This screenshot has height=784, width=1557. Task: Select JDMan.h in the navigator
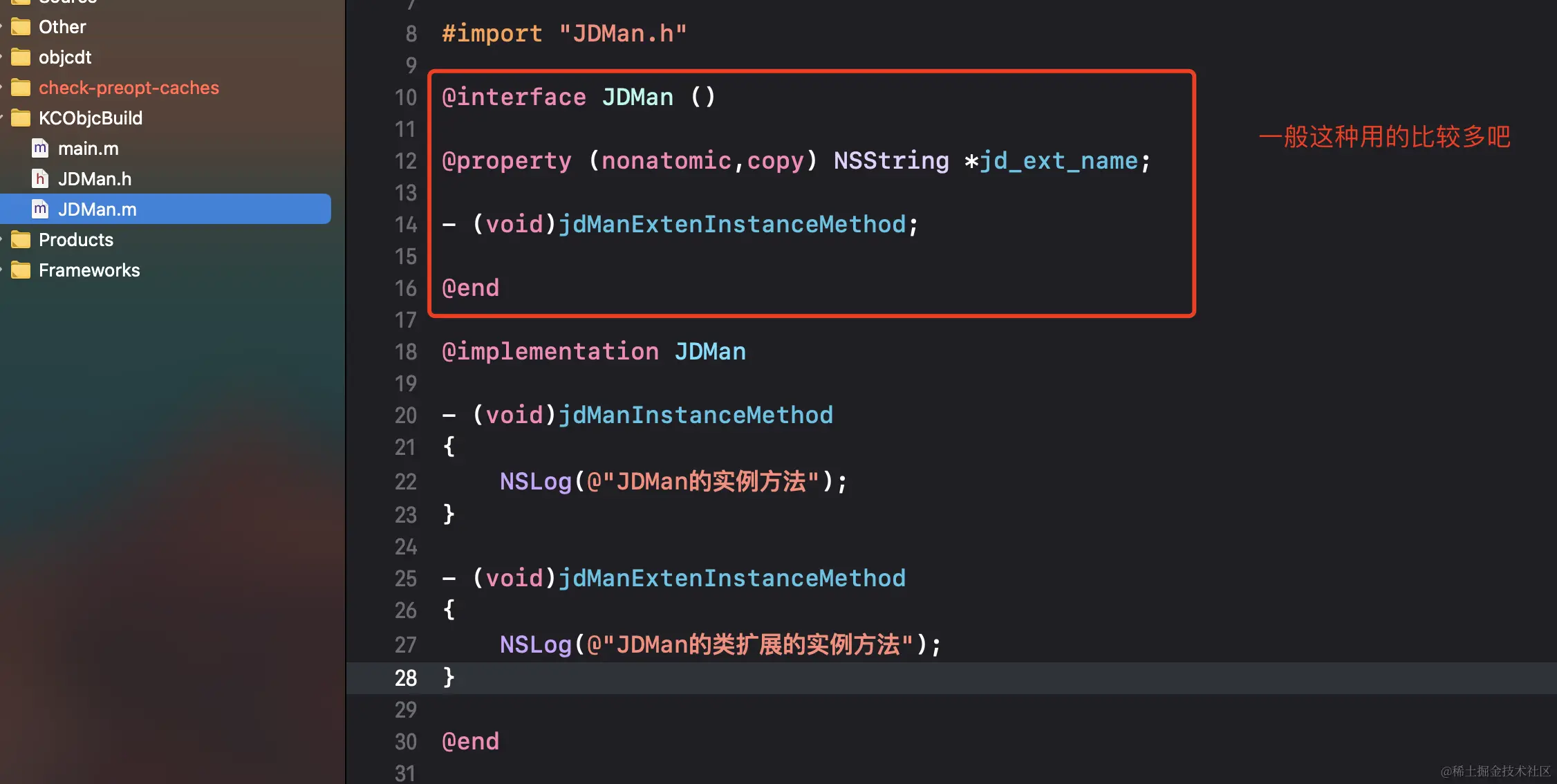point(95,178)
